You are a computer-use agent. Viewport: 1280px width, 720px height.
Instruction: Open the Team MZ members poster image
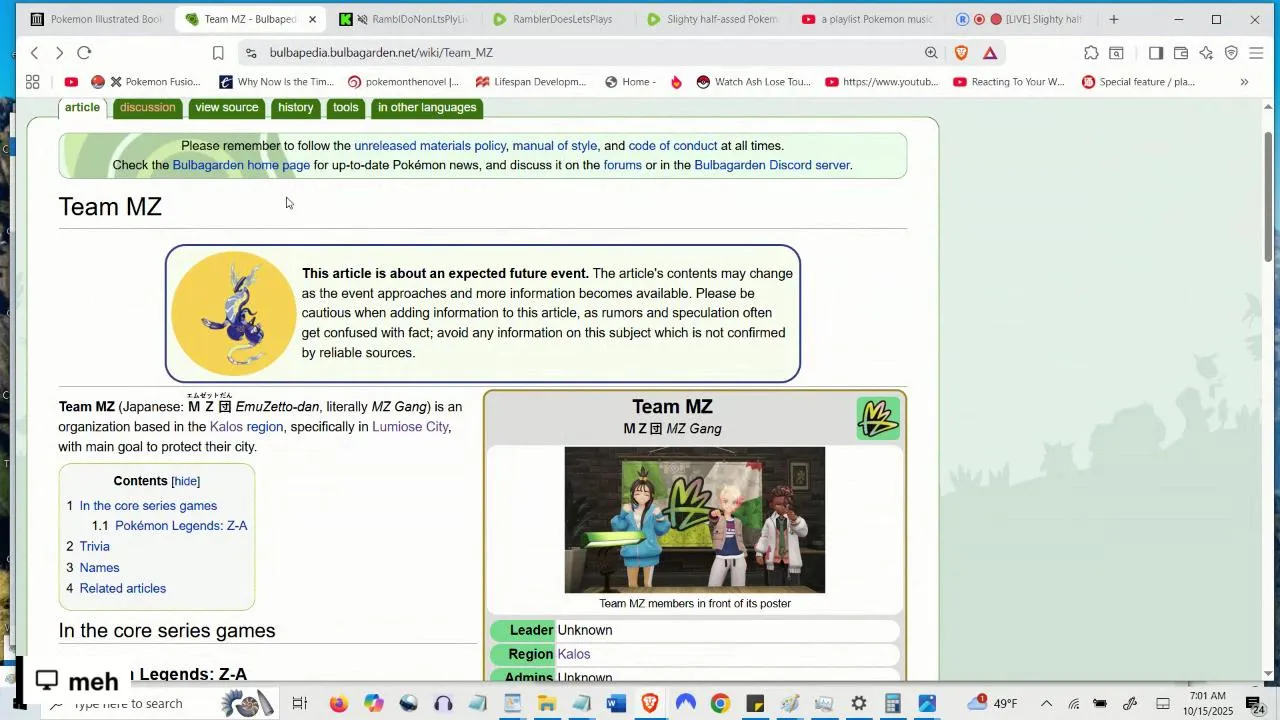695,520
